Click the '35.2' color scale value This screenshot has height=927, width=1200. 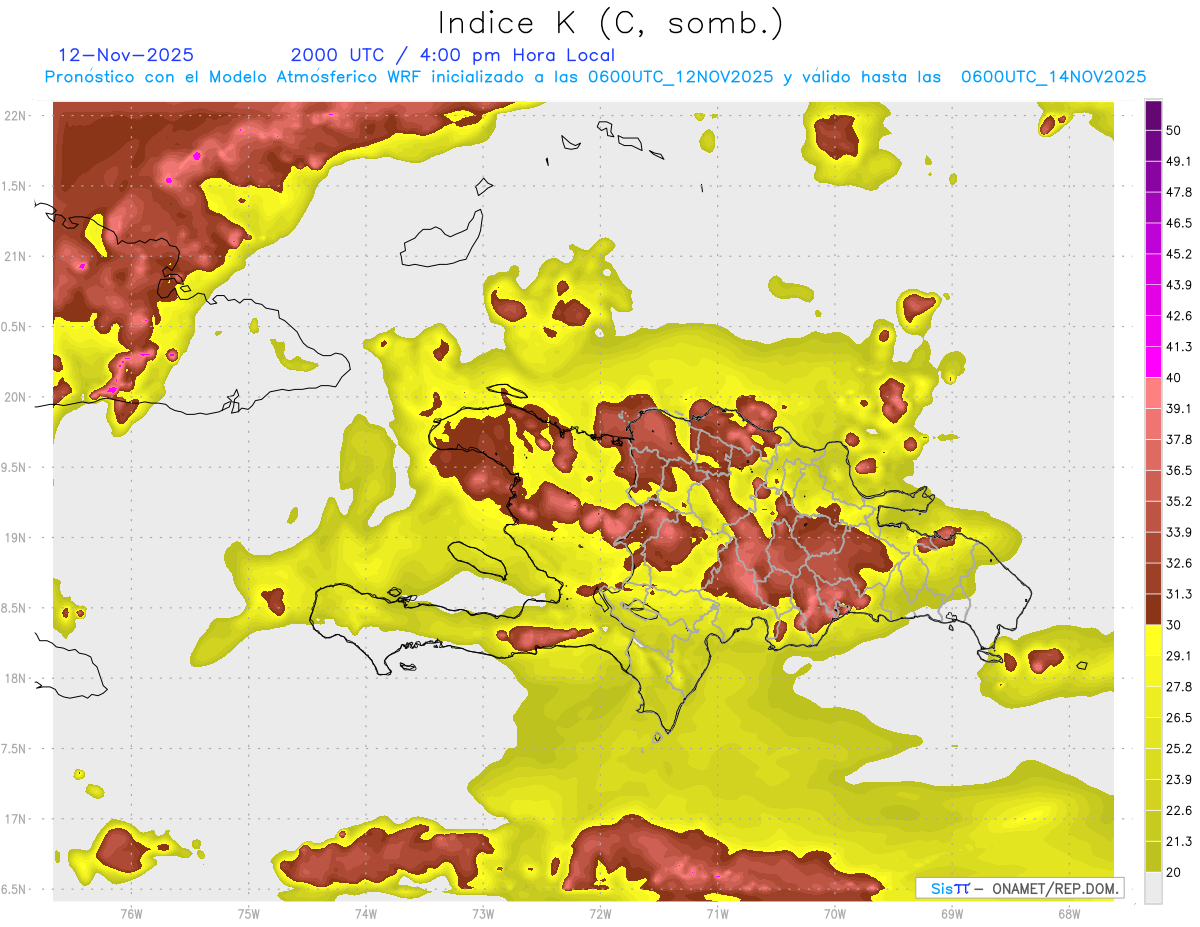click(x=1179, y=501)
